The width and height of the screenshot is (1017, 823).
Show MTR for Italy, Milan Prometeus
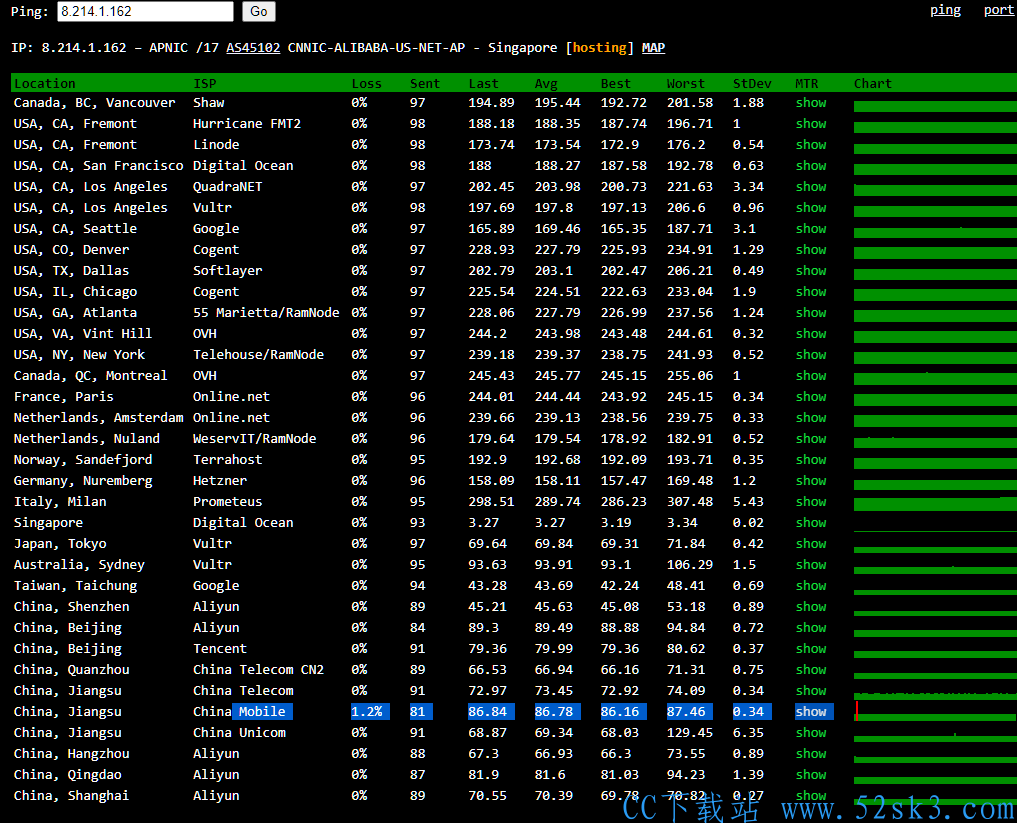(x=811, y=502)
